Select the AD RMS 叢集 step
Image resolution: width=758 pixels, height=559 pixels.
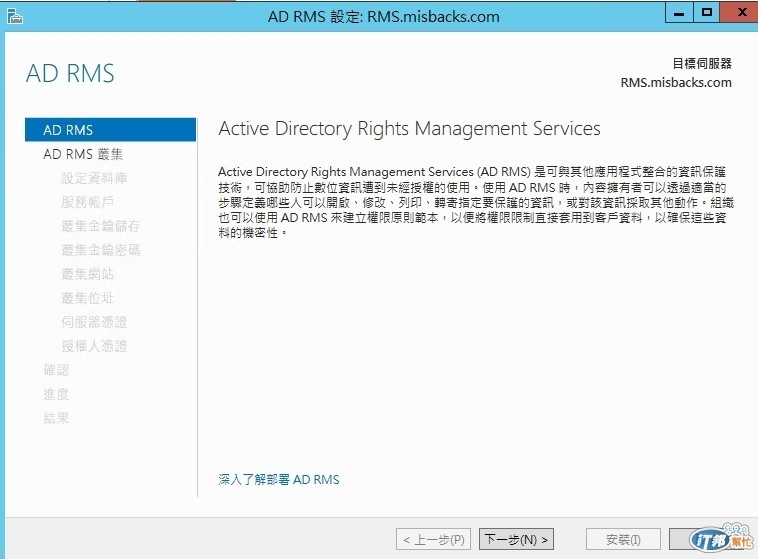[83, 154]
